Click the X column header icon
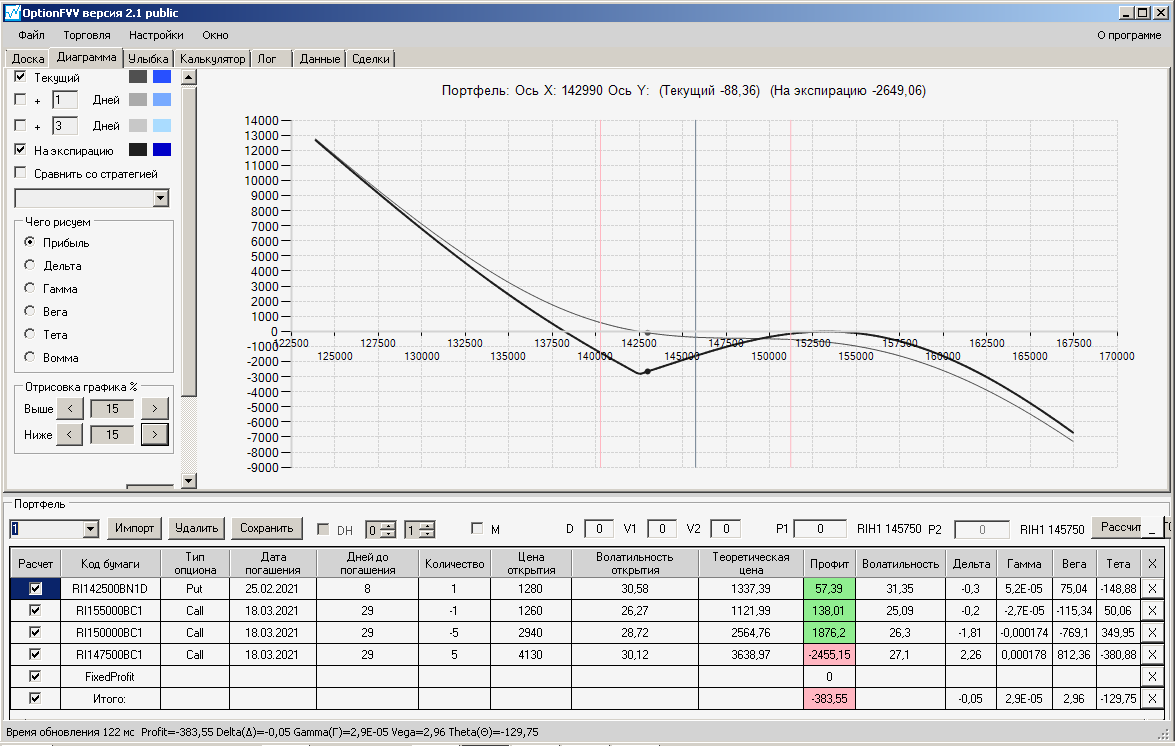The image size is (1175, 746). point(1152,563)
